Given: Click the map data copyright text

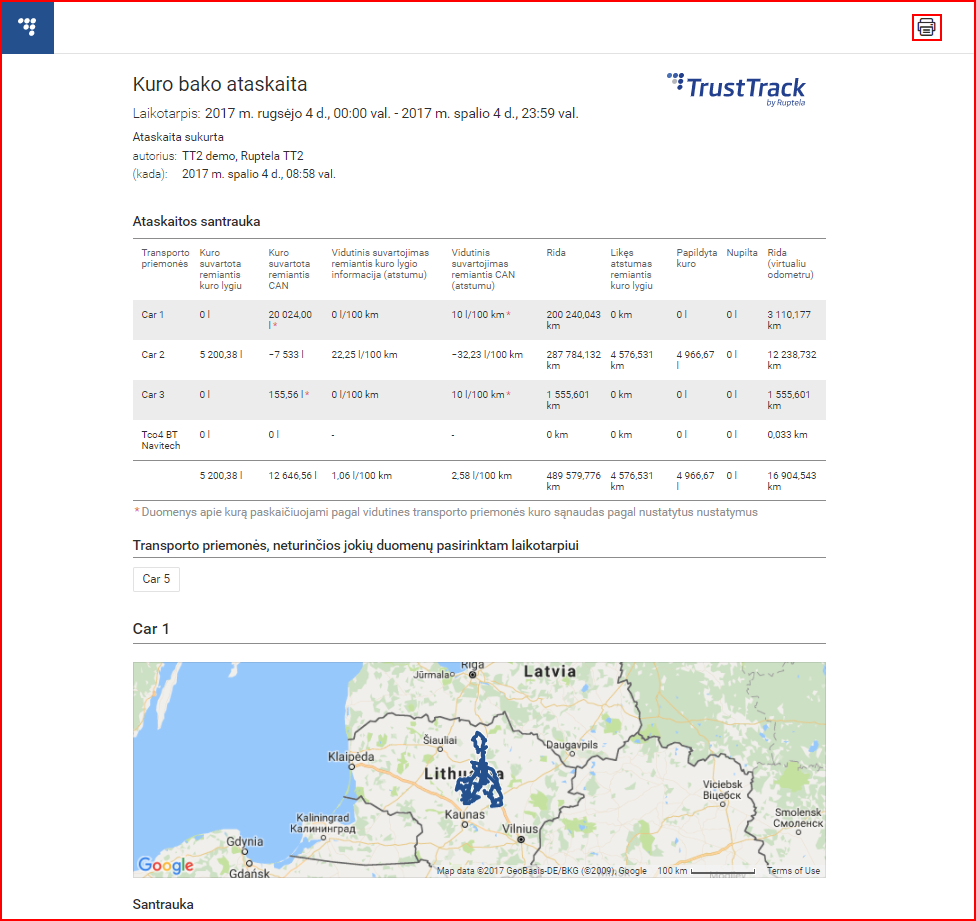Looking at the screenshot, I should click(542, 871).
